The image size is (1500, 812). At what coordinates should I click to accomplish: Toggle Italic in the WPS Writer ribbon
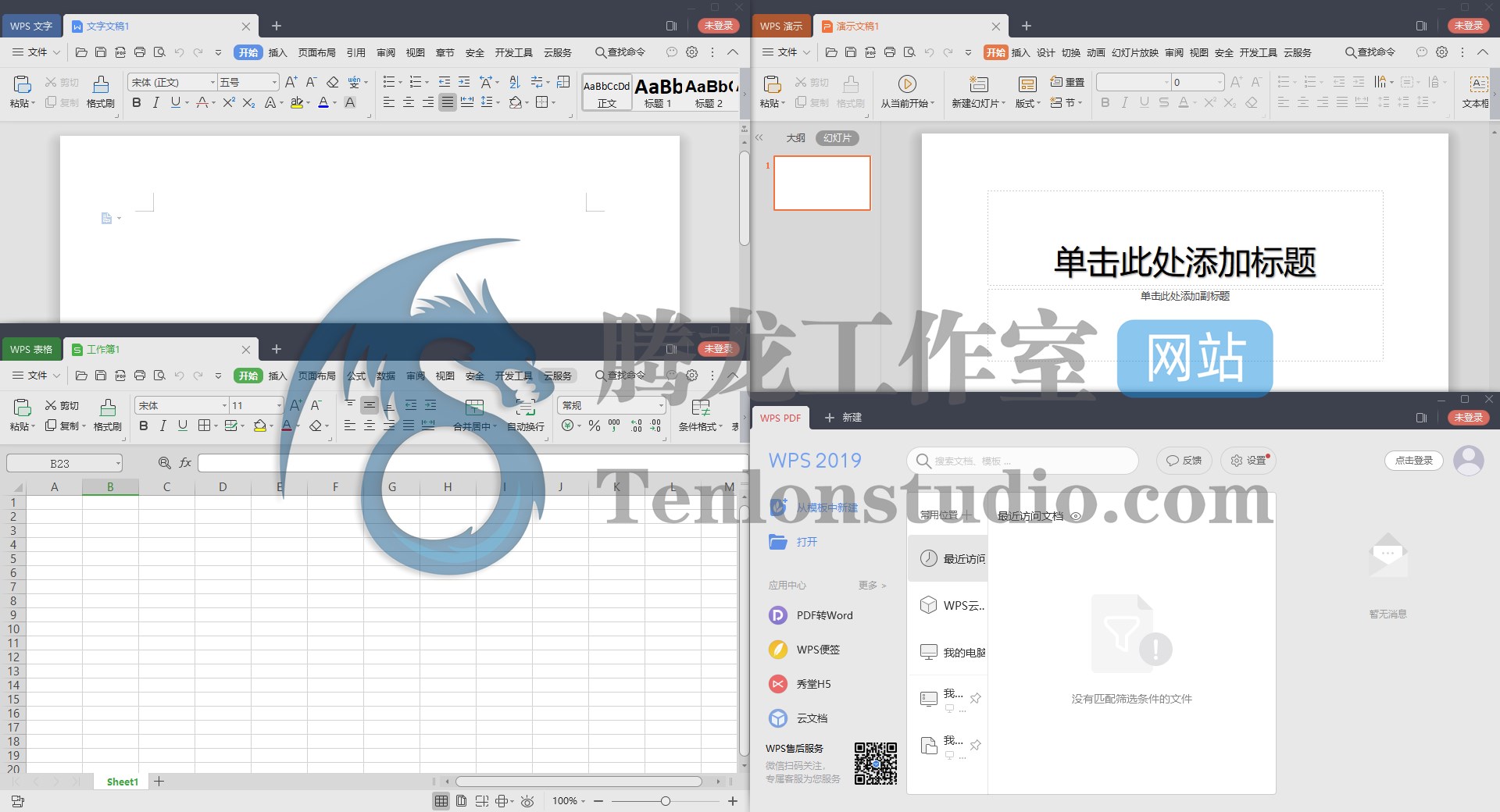tap(155, 102)
